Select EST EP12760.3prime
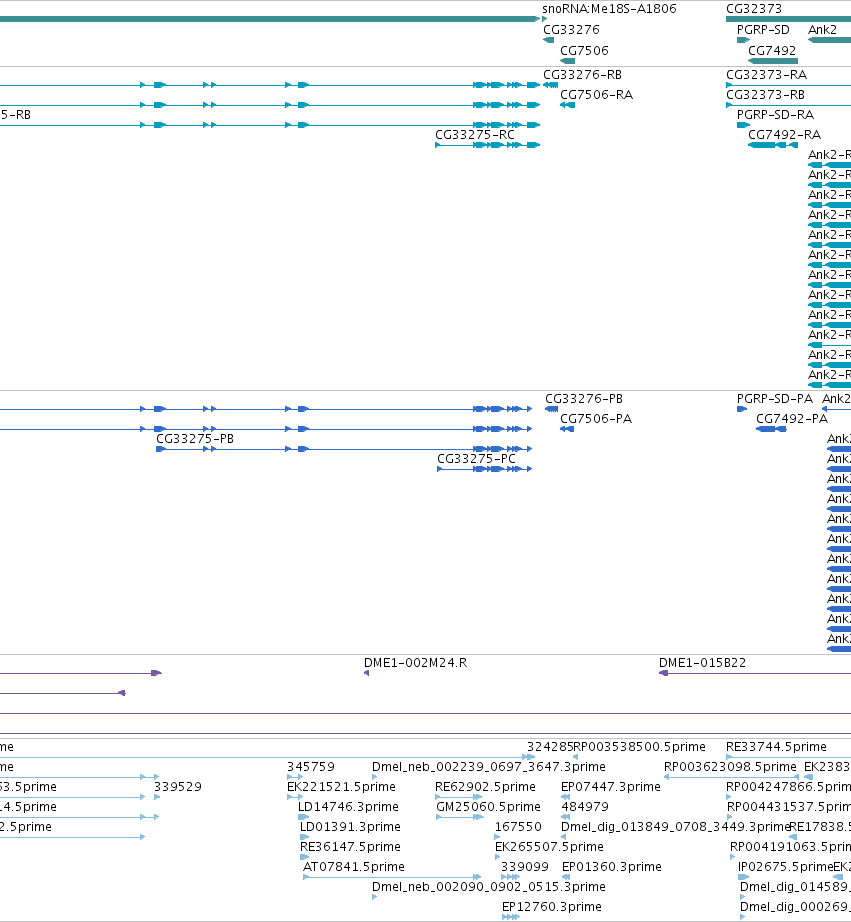 click(x=552, y=907)
